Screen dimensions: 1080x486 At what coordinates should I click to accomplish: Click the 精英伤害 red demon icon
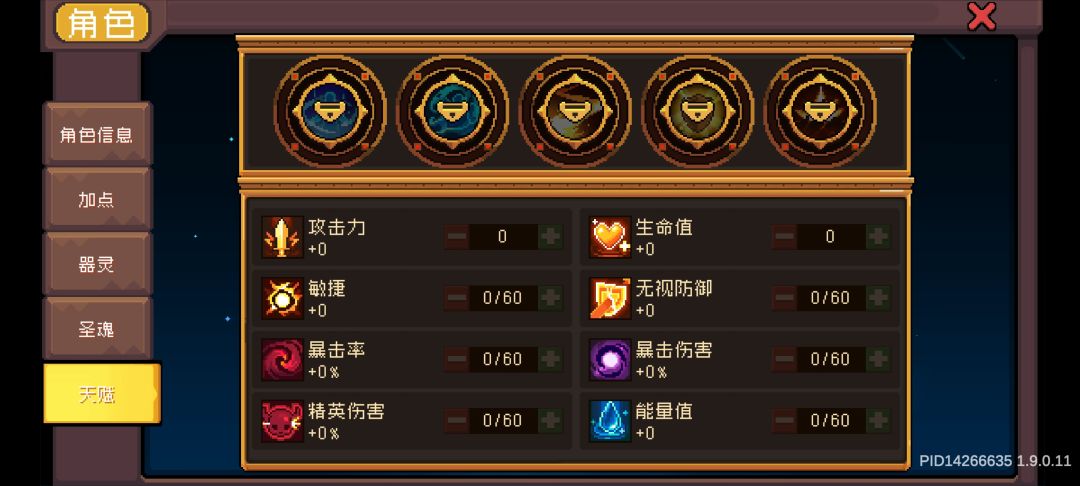(282, 421)
